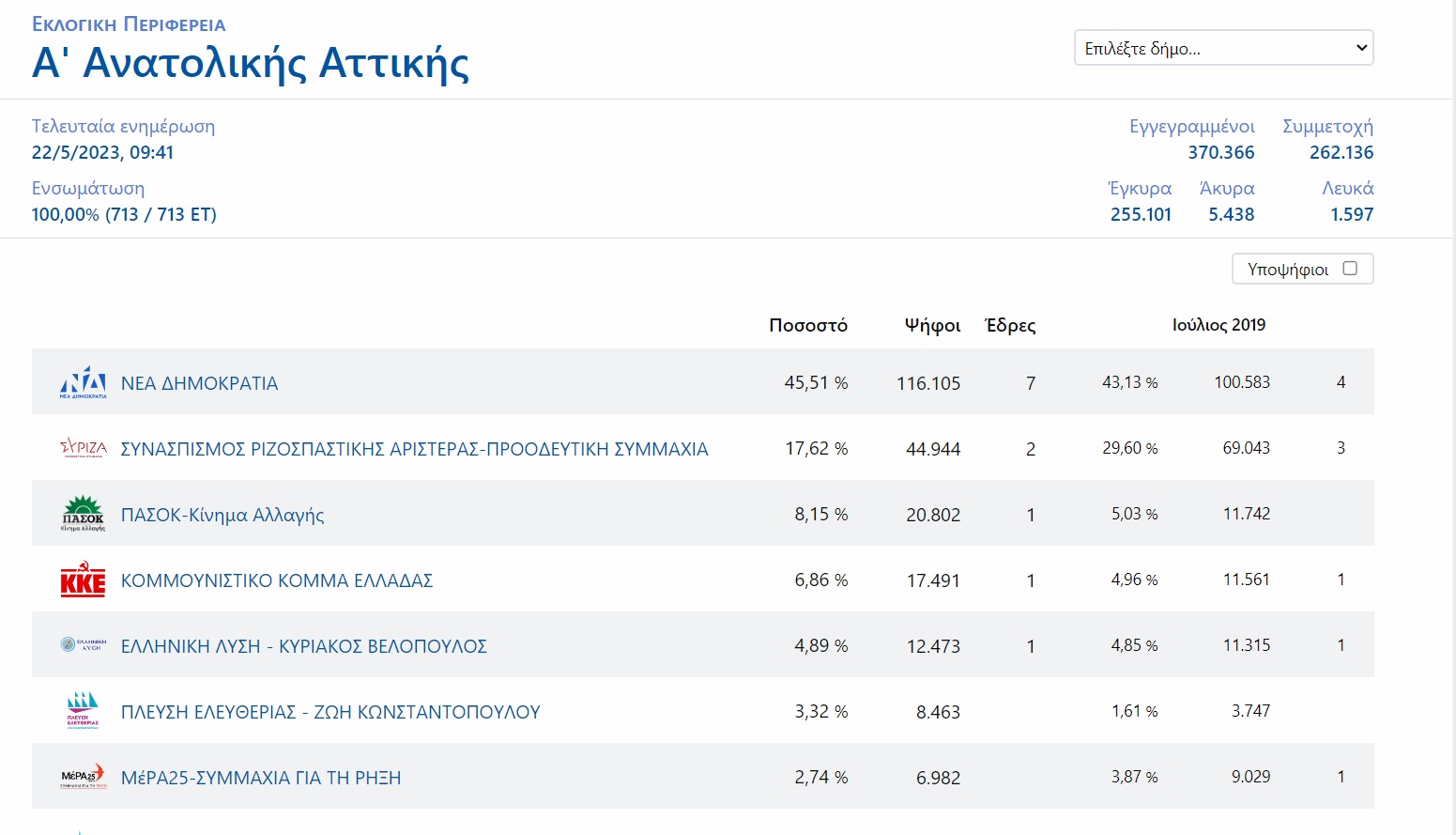The width and height of the screenshot is (1456, 835).
Task: Click the Εγγεγραμμένοι label
Action: [1192, 126]
